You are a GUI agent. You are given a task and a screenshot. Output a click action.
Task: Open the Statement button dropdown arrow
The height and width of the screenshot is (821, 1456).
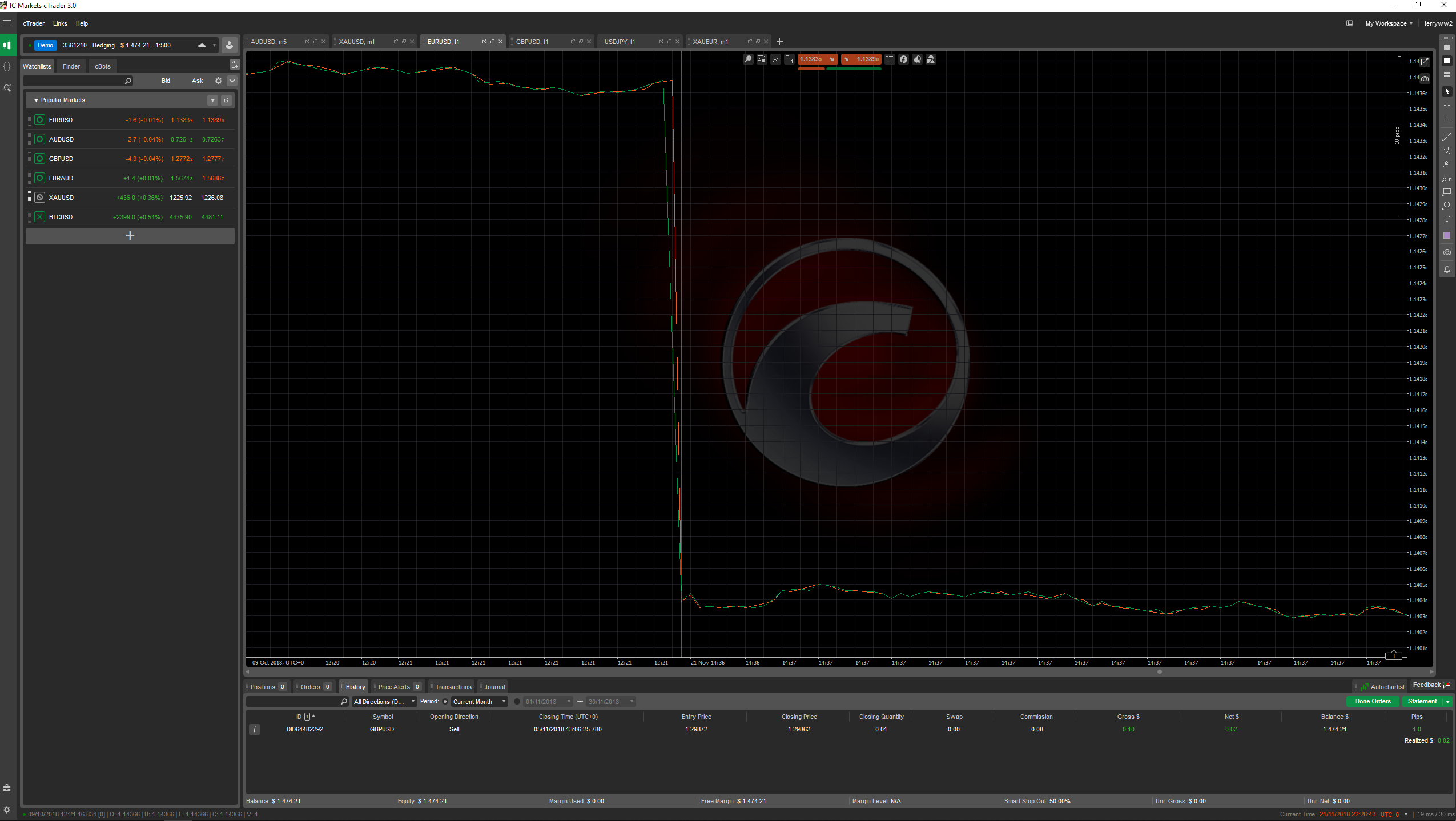(x=1447, y=702)
